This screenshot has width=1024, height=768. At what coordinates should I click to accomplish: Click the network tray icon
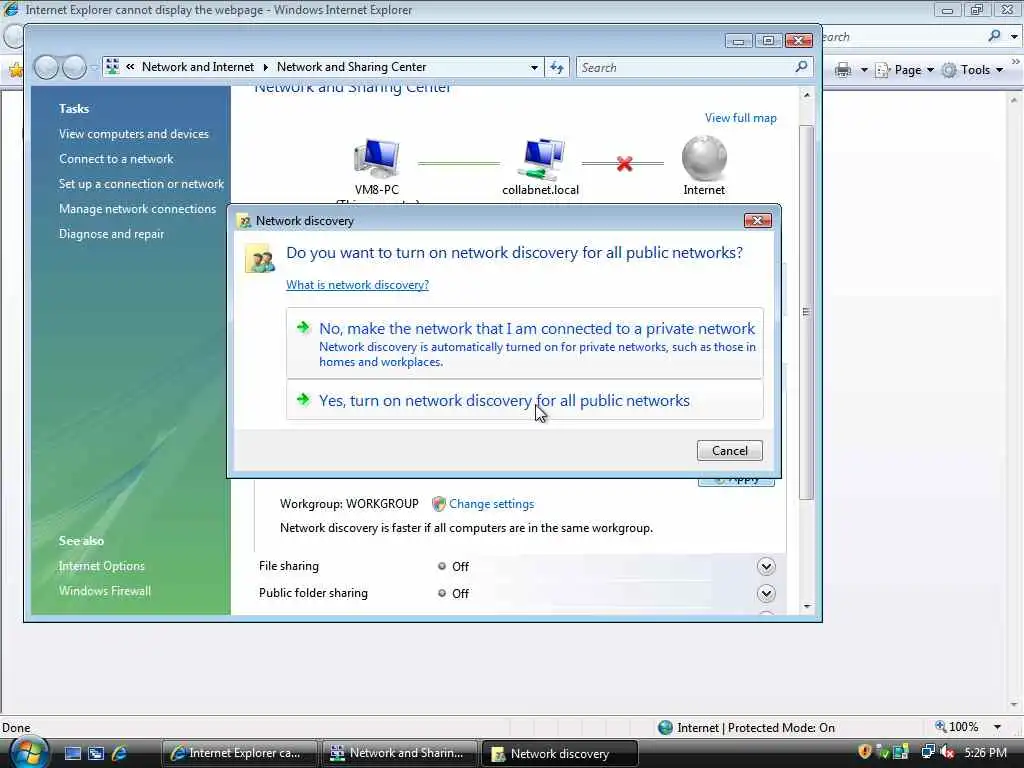[927, 752]
